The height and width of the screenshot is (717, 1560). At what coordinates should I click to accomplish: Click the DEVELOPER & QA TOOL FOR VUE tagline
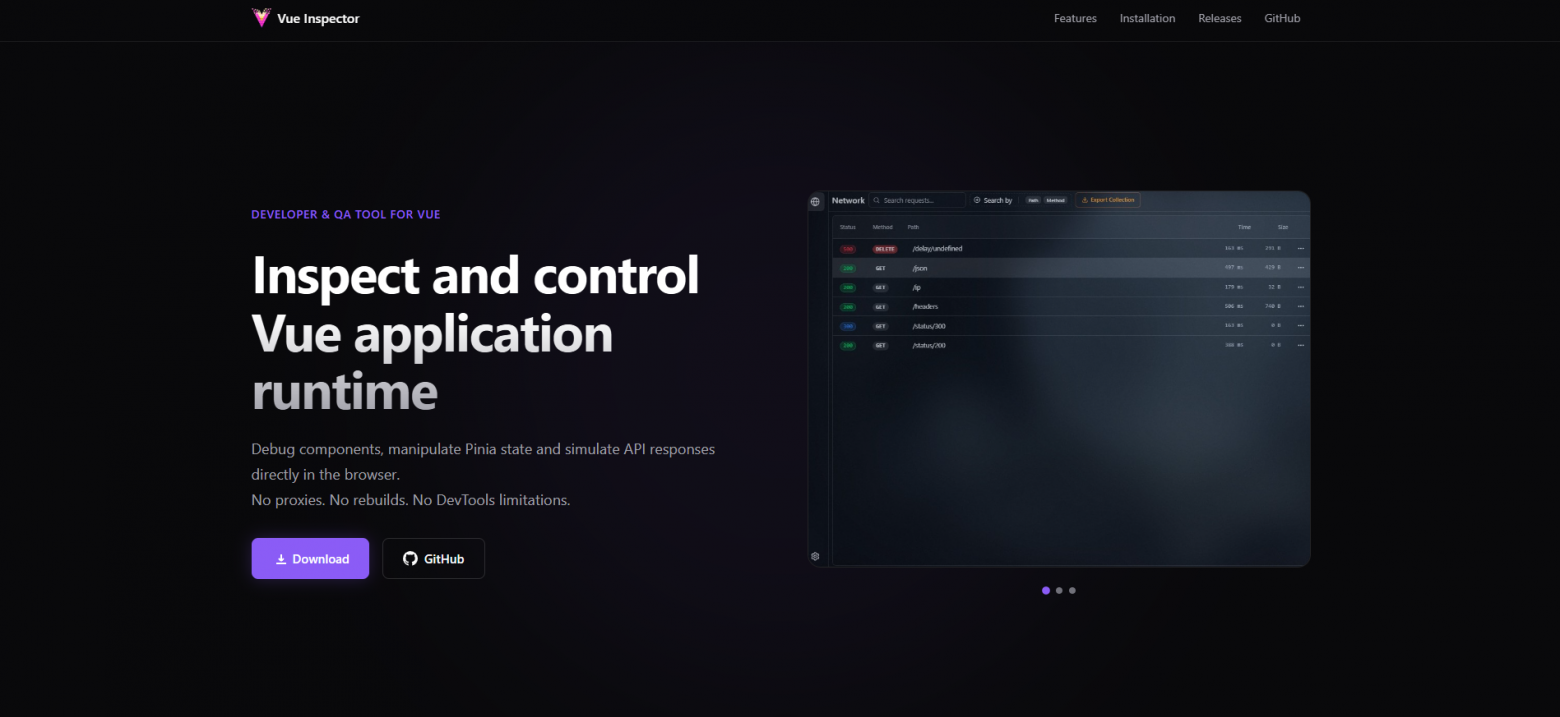pos(346,214)
